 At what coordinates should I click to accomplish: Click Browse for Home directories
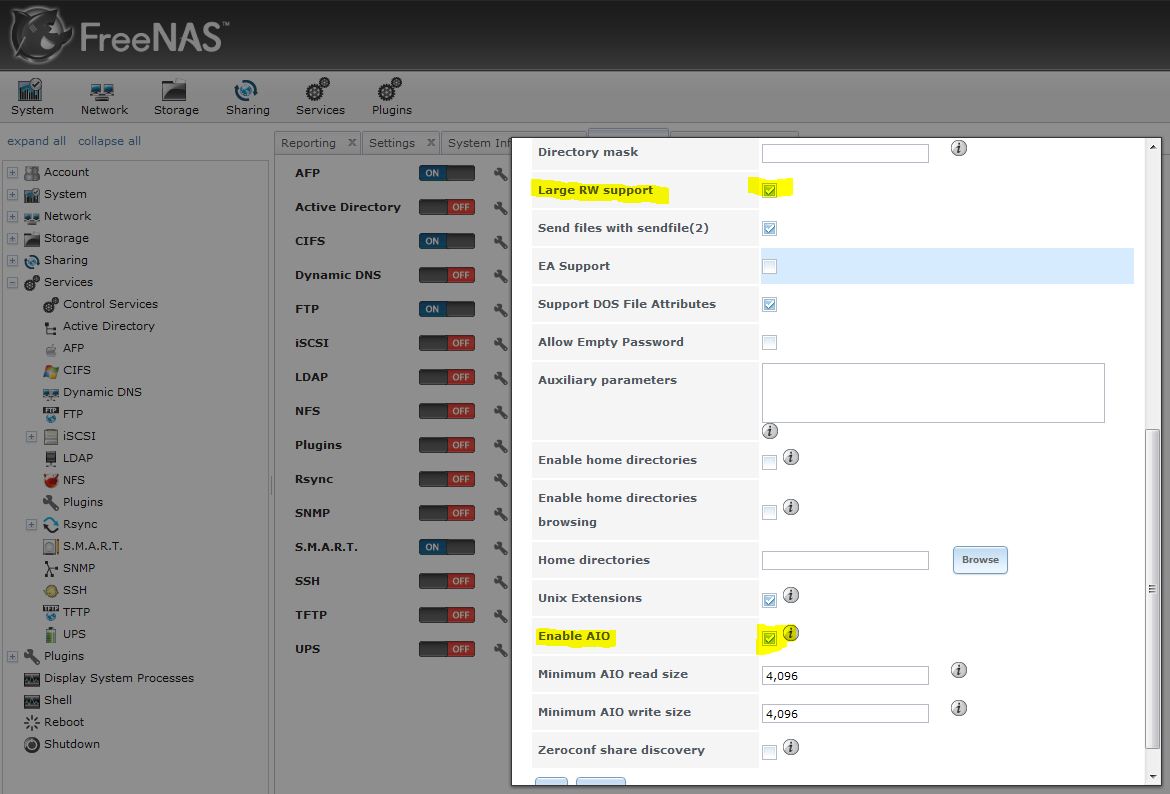tap(980, 560)
